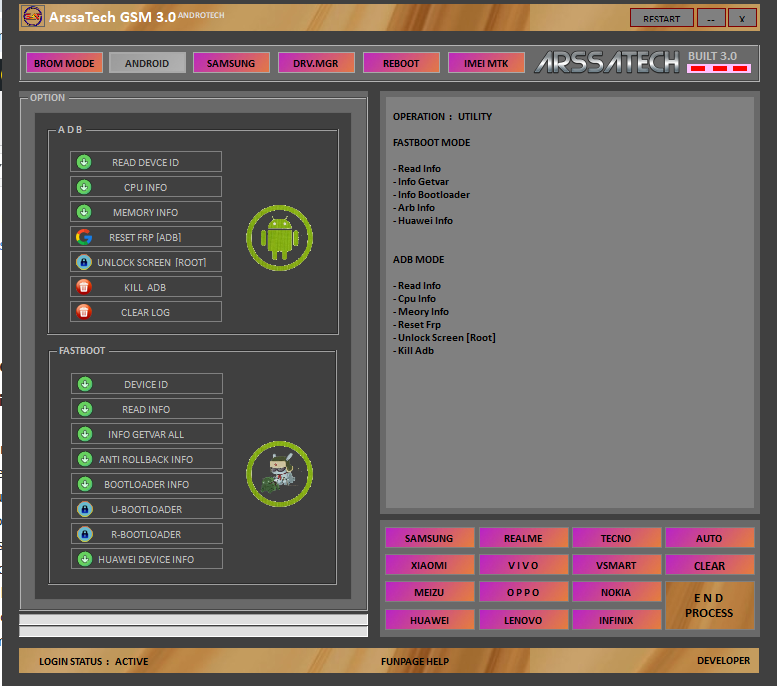Click the U-BOOTLOADER button
Viewport: 777px width, 686px height.
tap(147, 509)
